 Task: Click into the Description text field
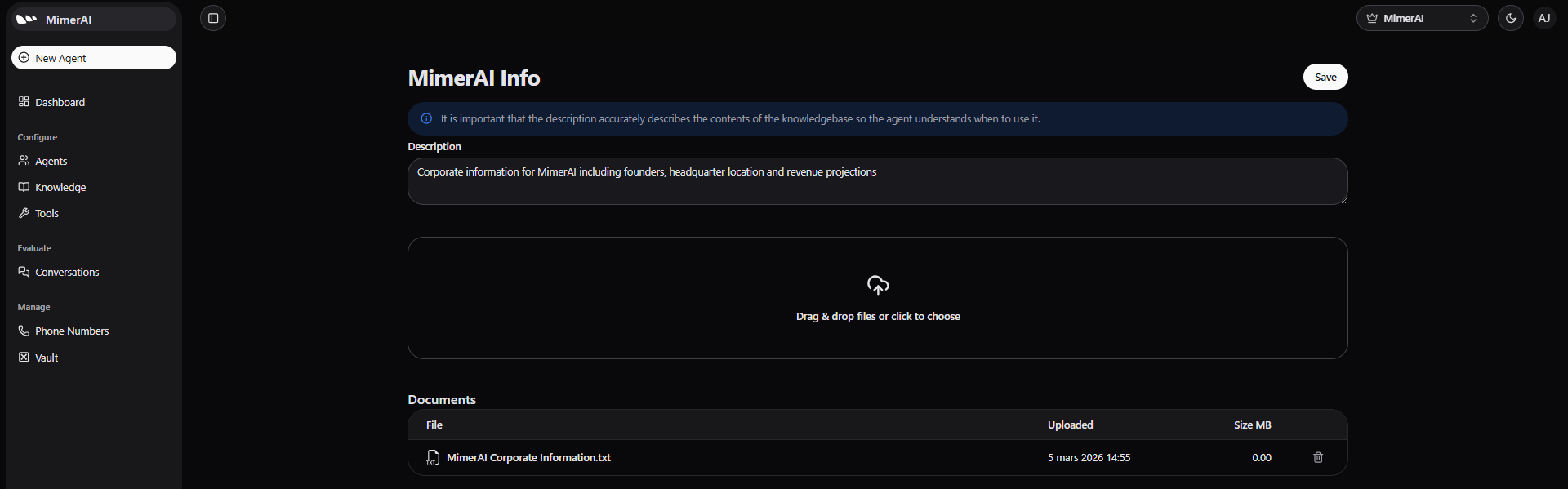(x=876, y=181)
